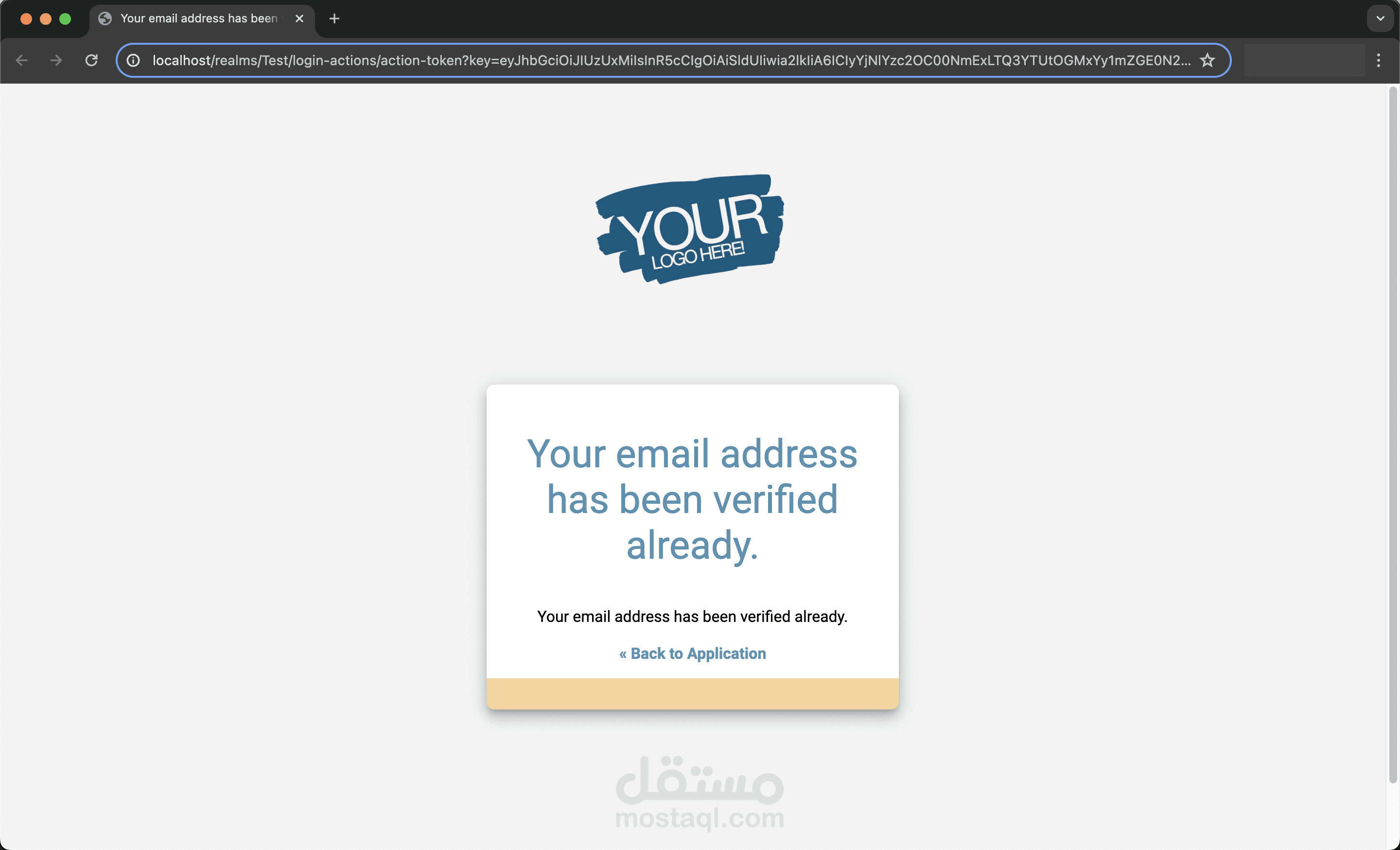
Task: Click the black verified already message text
Action: pos(692,617)
